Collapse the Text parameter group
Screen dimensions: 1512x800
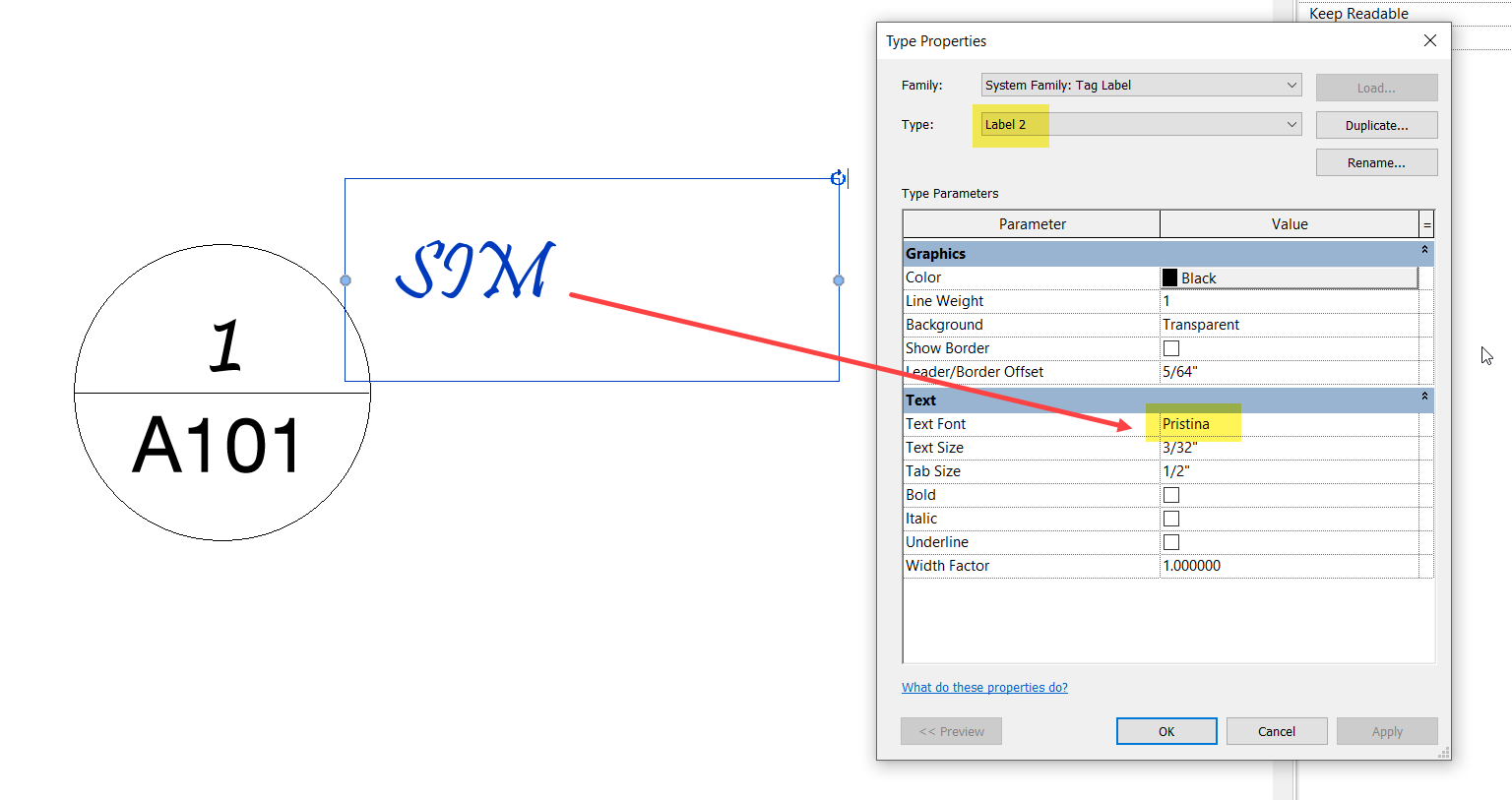coord(1423,398)
